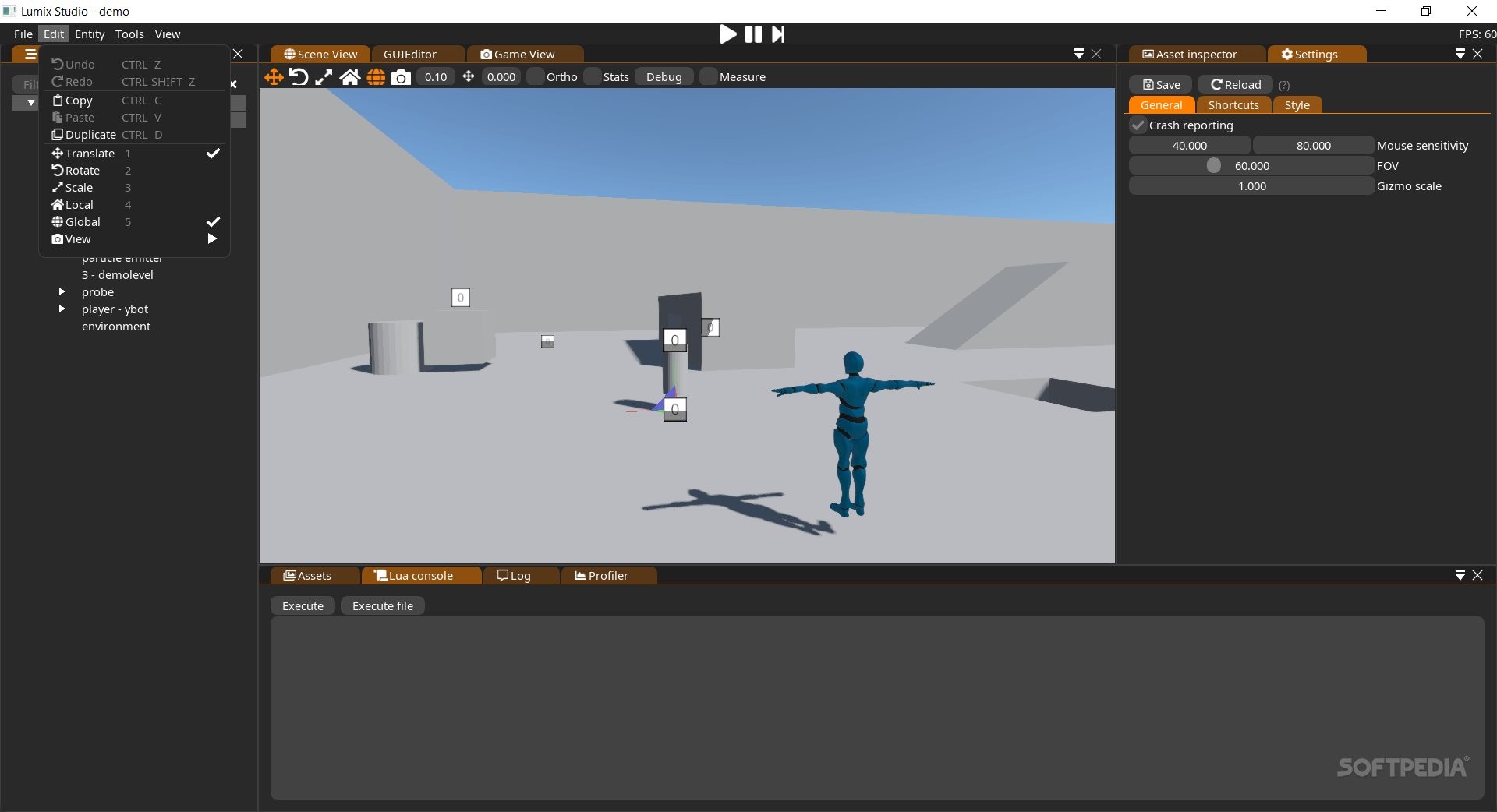The height and width of the screenshot is (812, 1497).
Task: Open the Debug dropdown button
Action: [x=664, y=76]
